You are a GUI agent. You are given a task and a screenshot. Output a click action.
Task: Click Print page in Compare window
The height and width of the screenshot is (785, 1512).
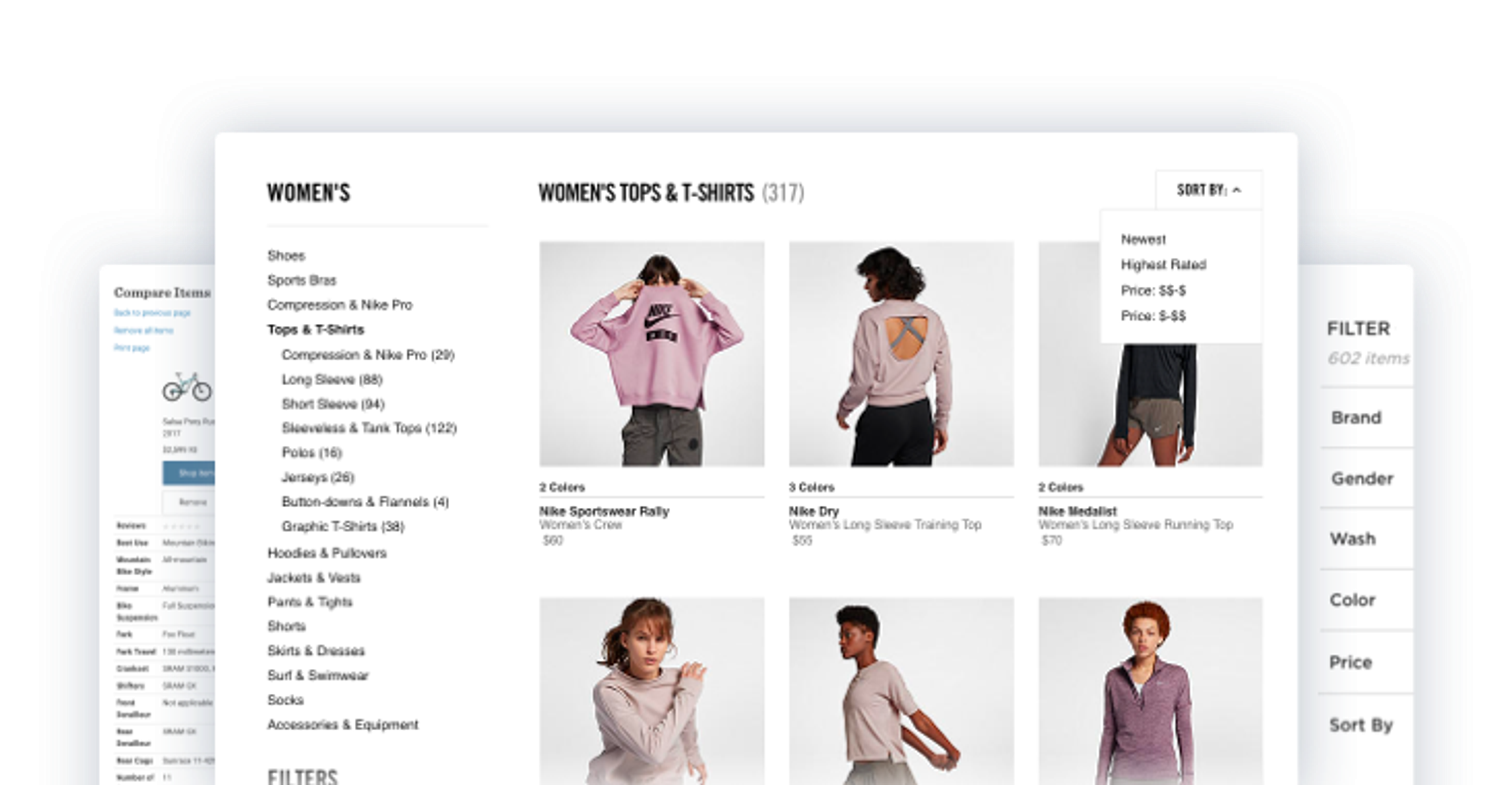coord(132,347)
